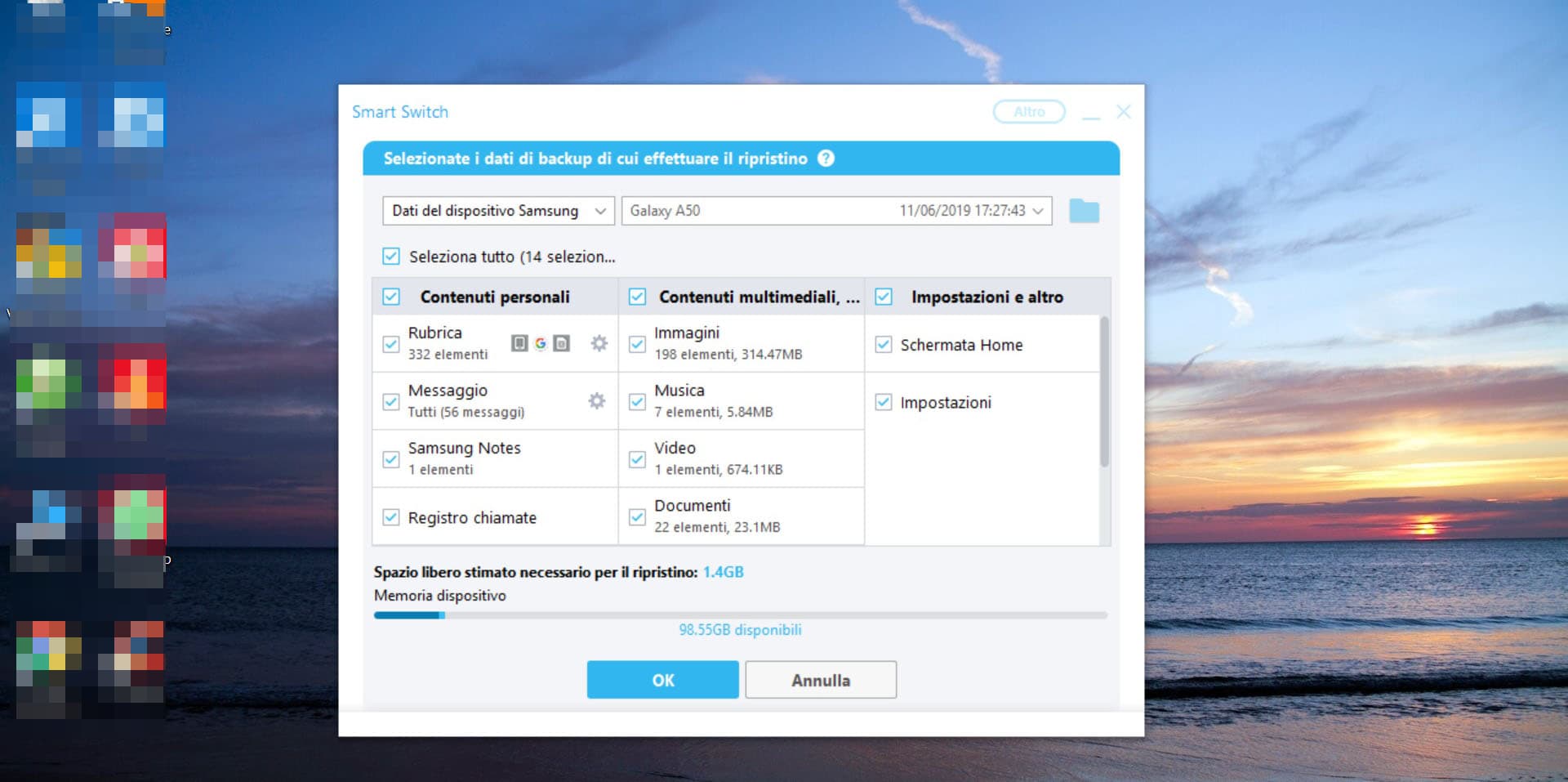Open the help icon in the blue header
This screenshot has height=782, width=1568.
click(826, 159)
